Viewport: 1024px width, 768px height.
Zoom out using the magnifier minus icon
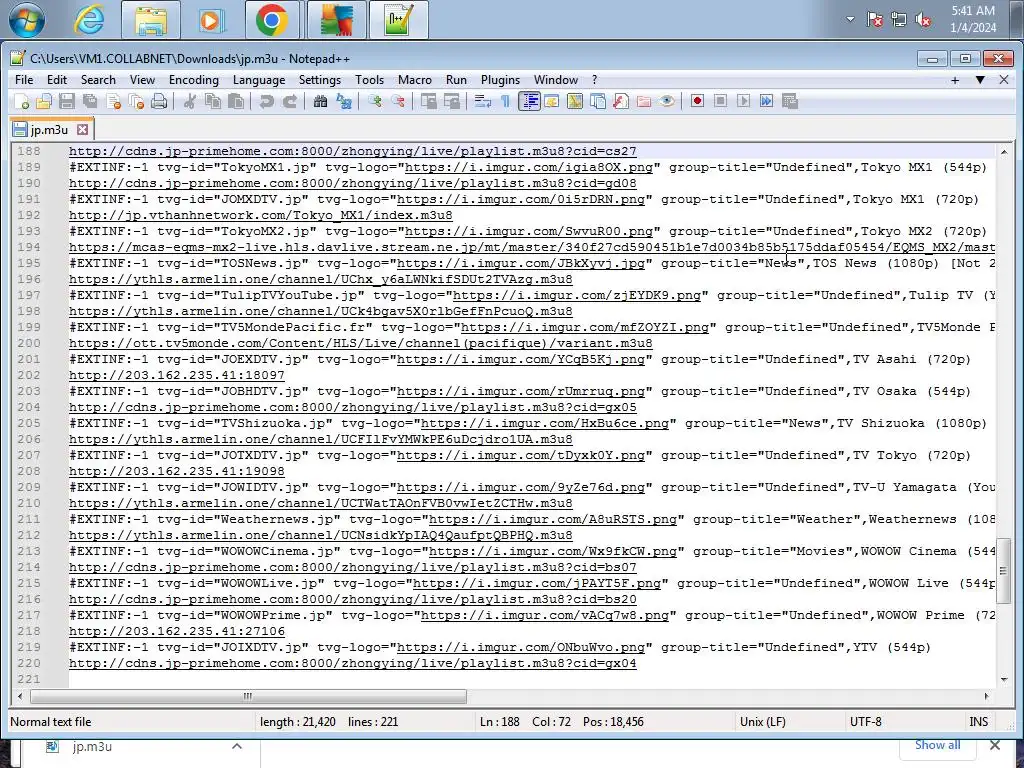(397, 101)
